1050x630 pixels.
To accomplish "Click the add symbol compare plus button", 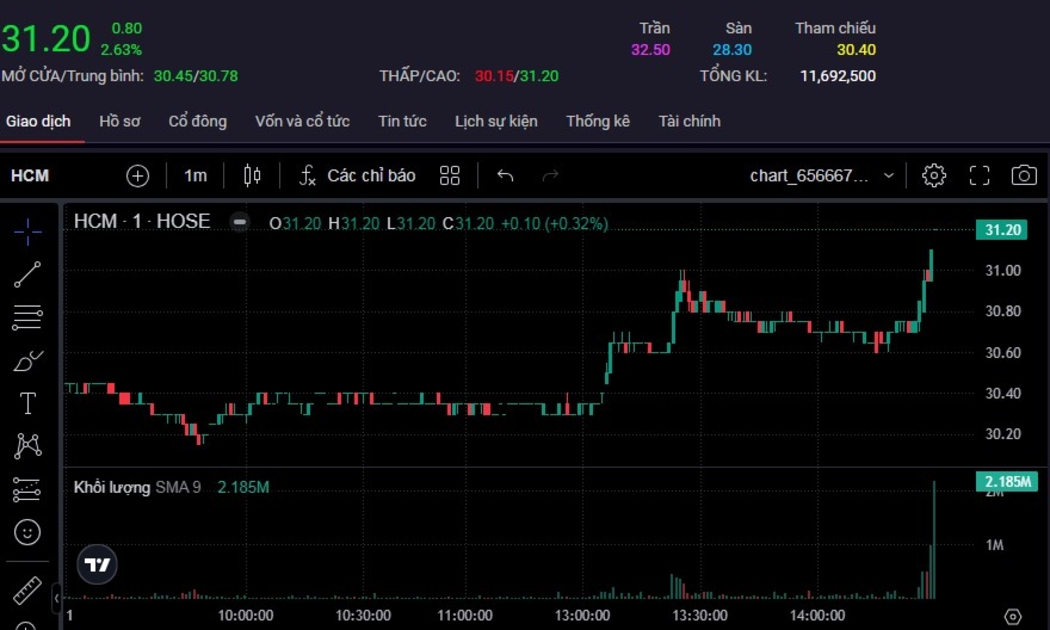I will 137,176.
